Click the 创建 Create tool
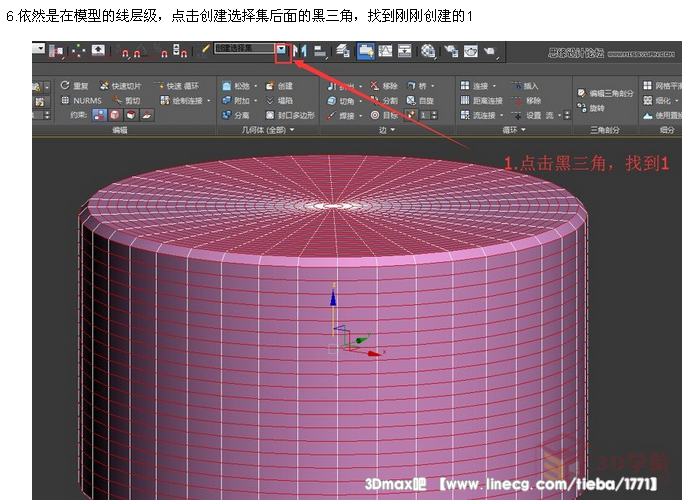 click(279, 86)
